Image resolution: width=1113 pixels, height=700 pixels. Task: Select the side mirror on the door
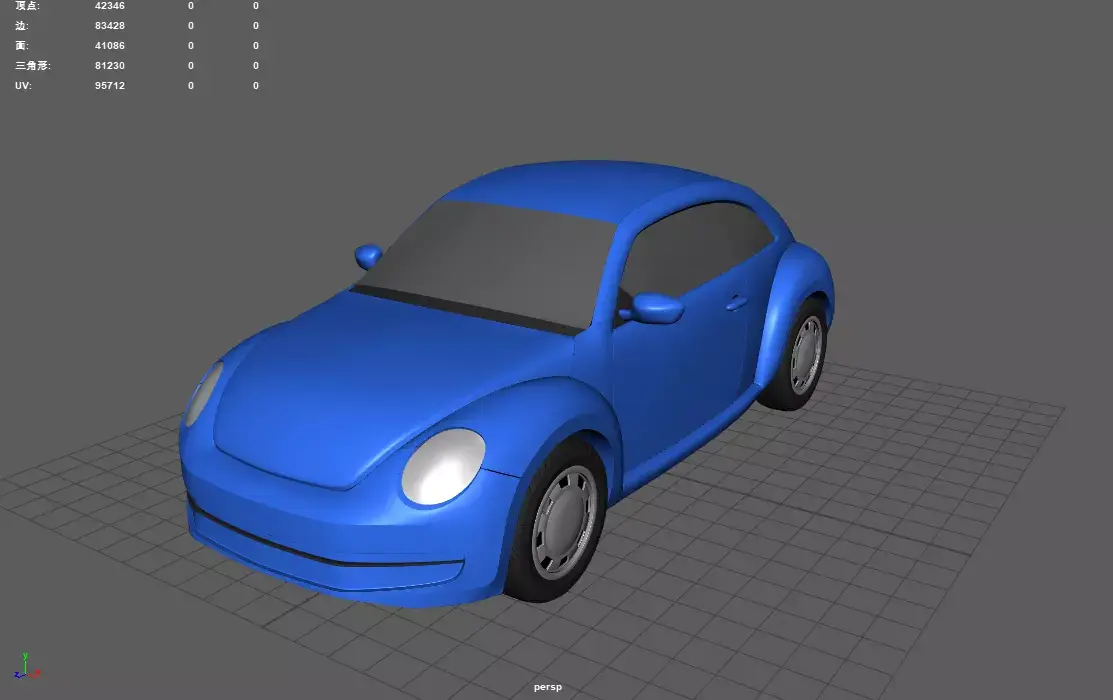pos(655,307)
